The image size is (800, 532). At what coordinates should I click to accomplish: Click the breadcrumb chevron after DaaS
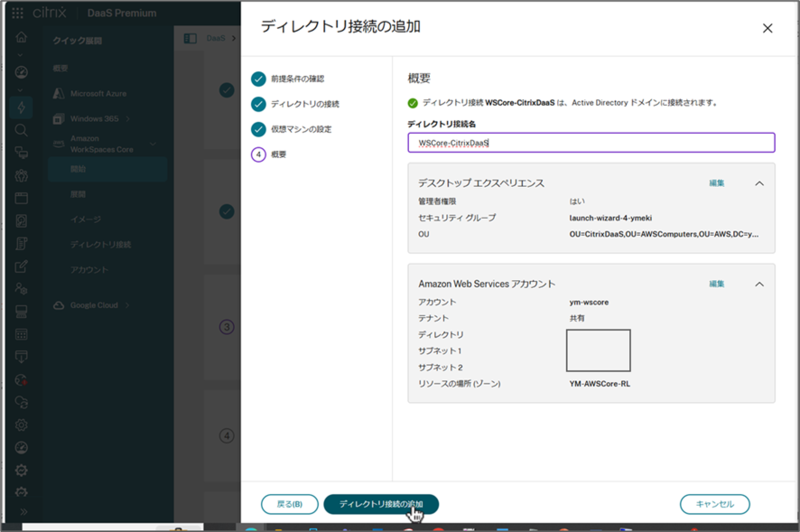click(234, 38)
